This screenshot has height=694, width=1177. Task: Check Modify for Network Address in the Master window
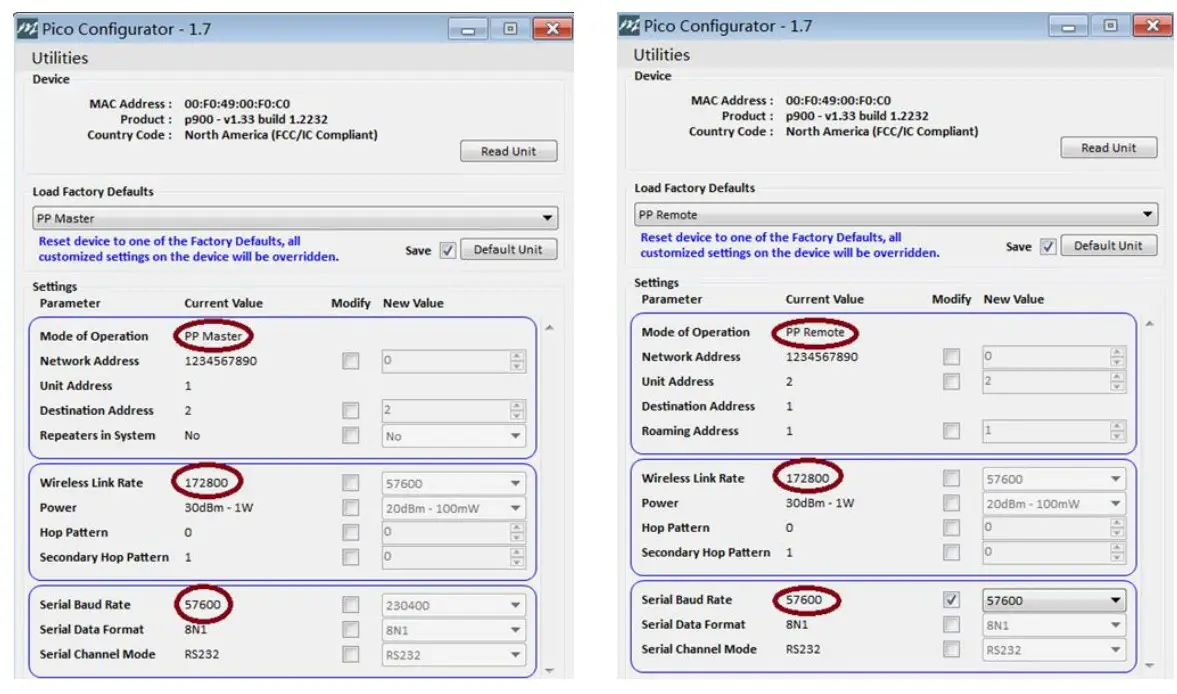pyautogui.click(x=351, y=361)
